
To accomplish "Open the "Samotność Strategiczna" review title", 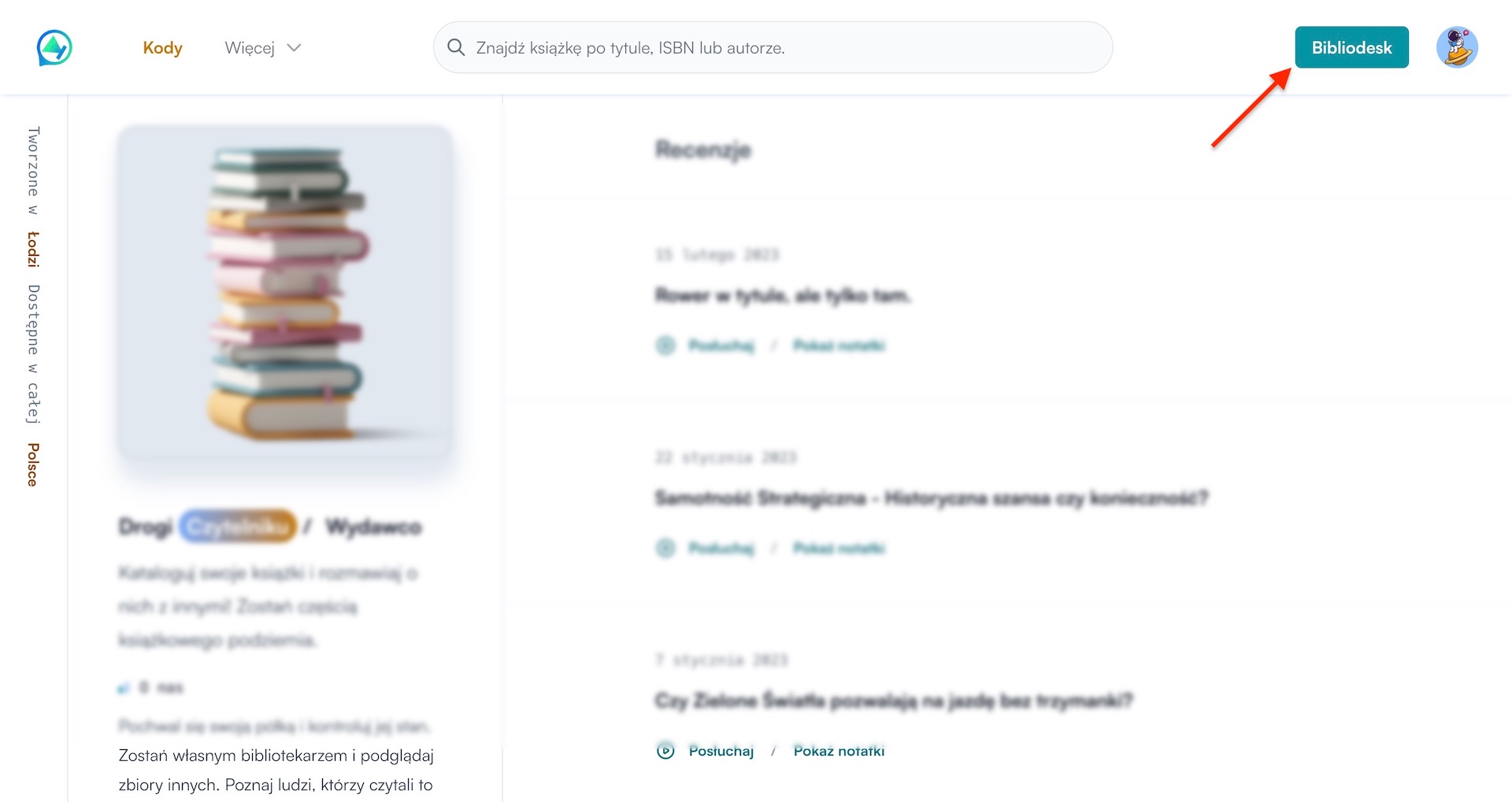I will [x=931, y=498].
